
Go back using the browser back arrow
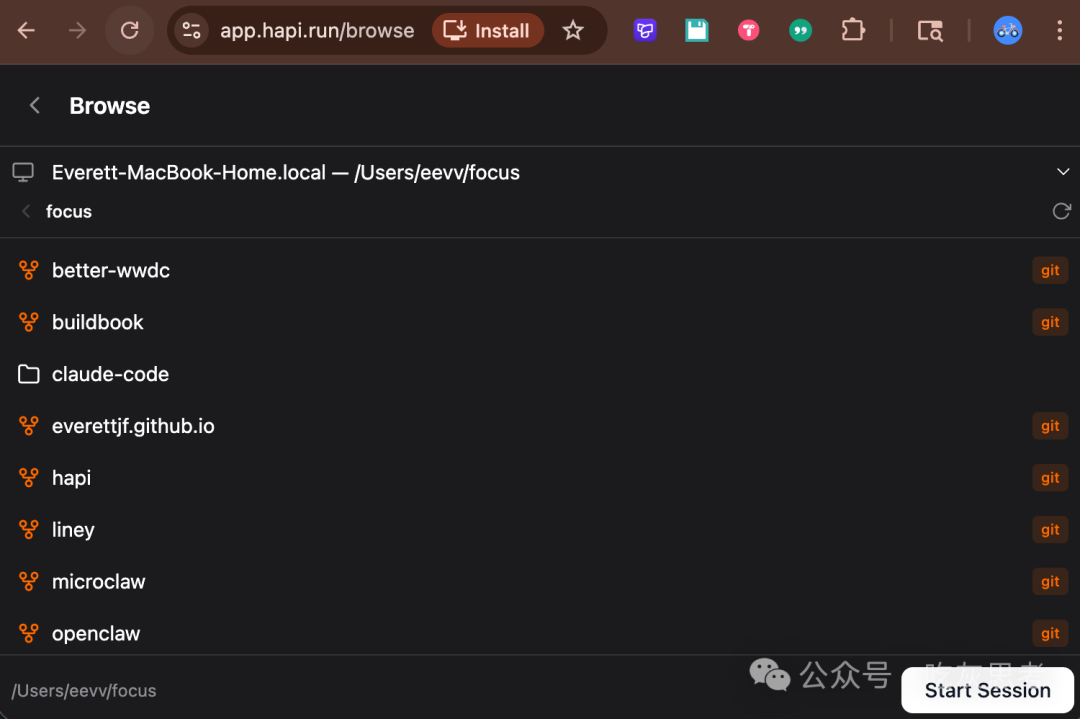coord(26,30)
